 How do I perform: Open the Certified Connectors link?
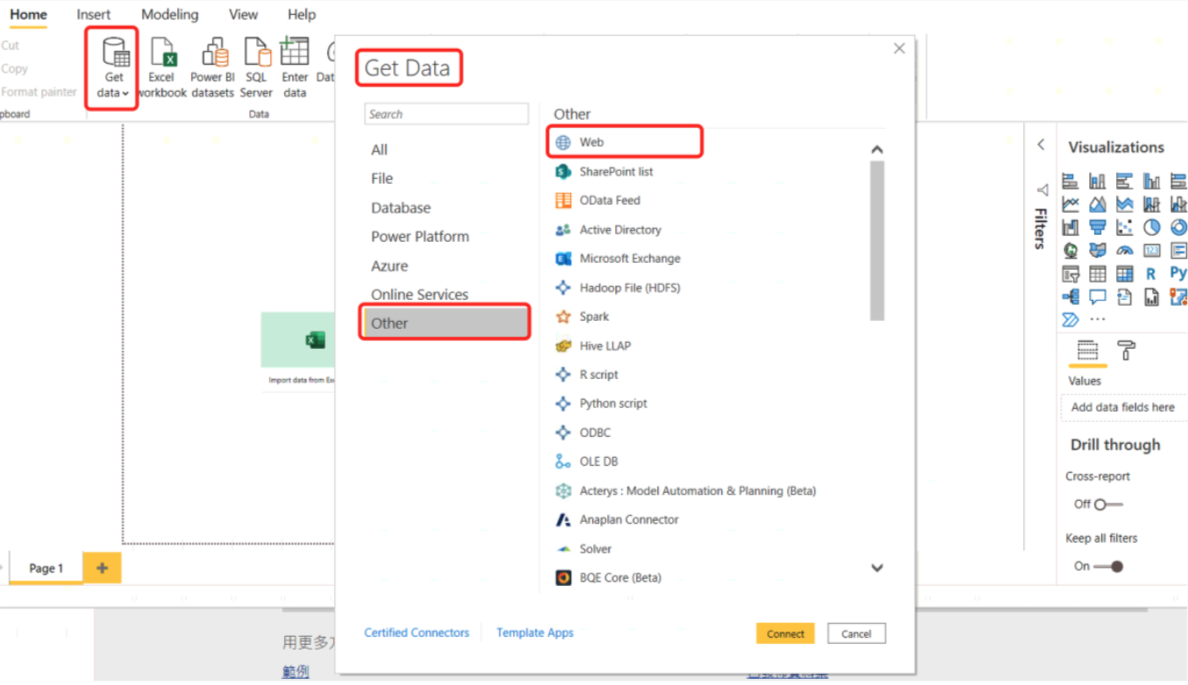[x=417, y=633]
